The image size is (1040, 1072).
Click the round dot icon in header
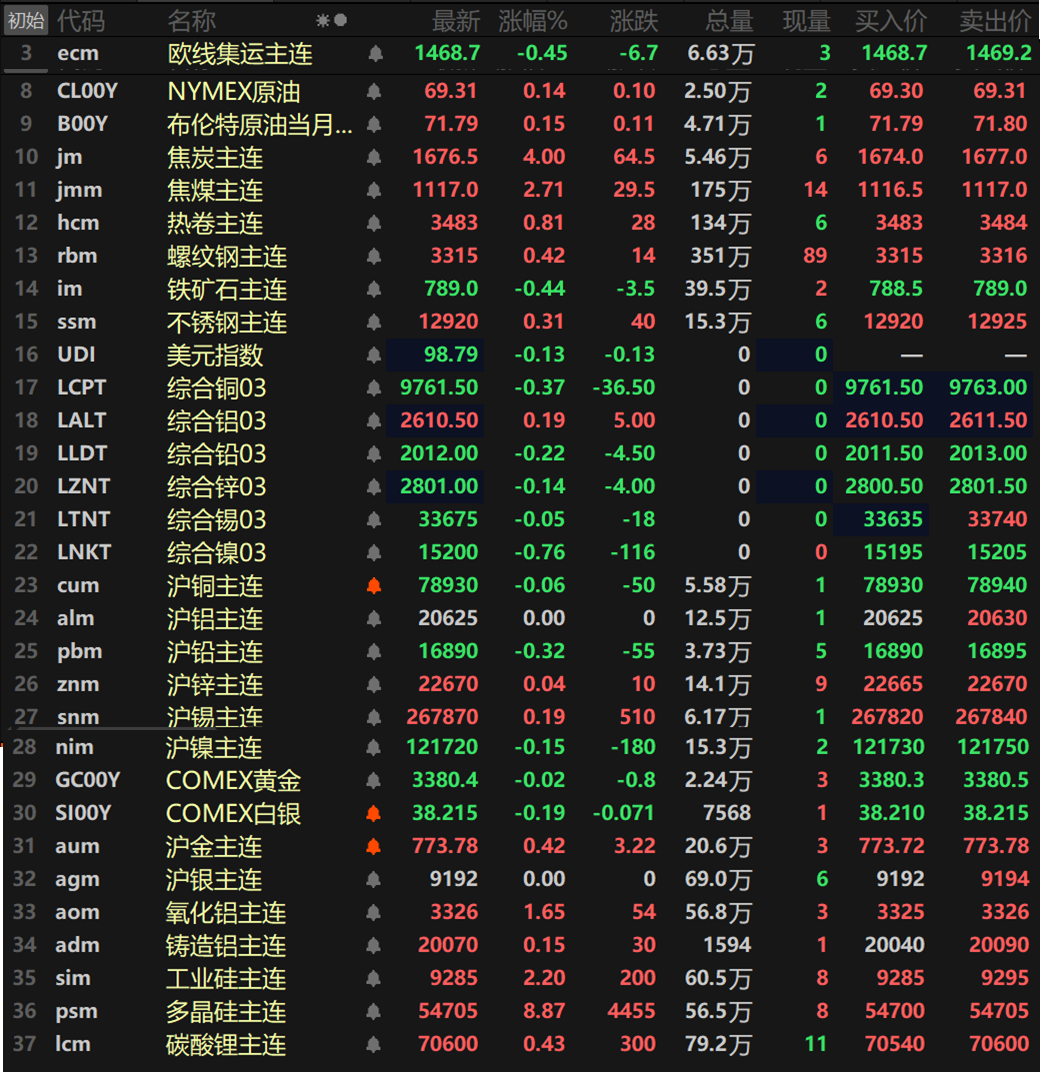pos(341,20)
